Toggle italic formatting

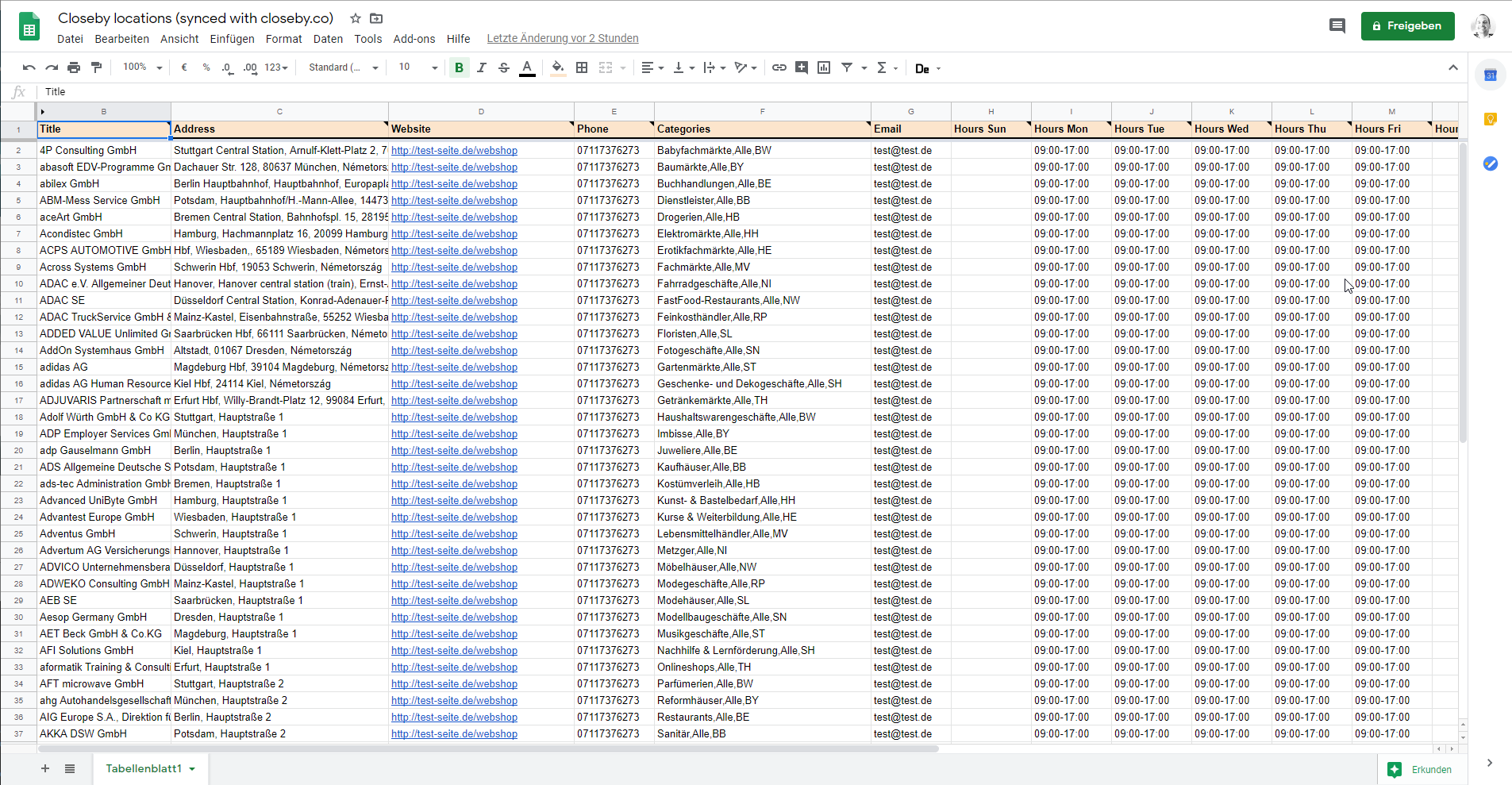(481, 68)
